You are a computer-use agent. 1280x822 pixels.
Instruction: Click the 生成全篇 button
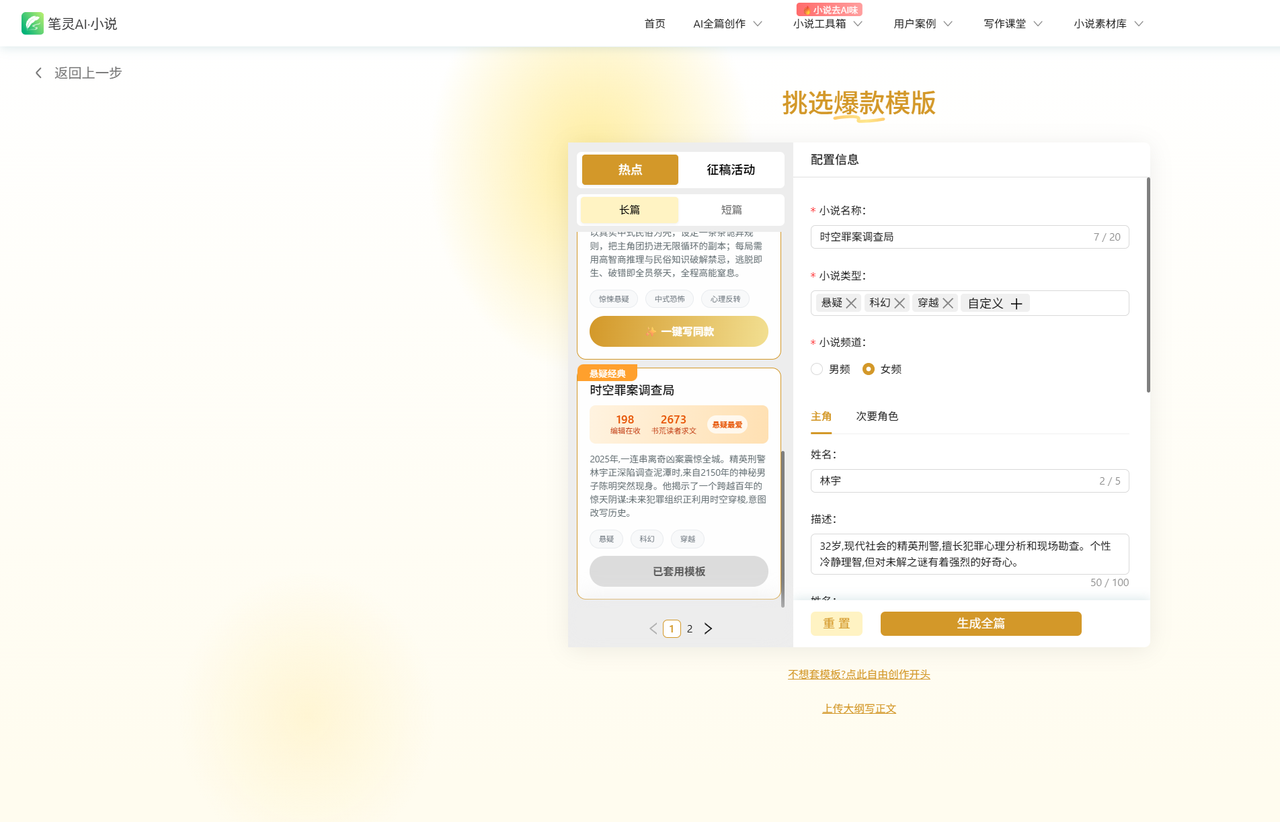[x=981, y=624]
